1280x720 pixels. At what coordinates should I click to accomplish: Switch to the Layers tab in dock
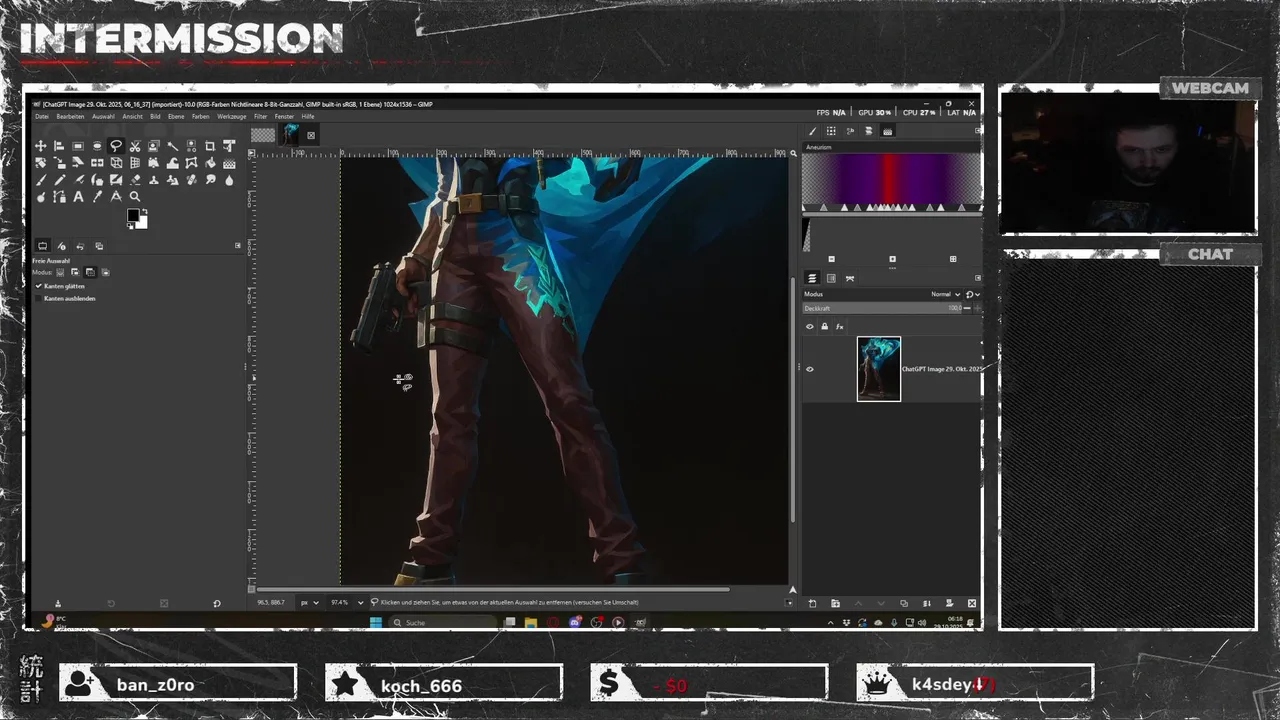[x=812, y=278]
